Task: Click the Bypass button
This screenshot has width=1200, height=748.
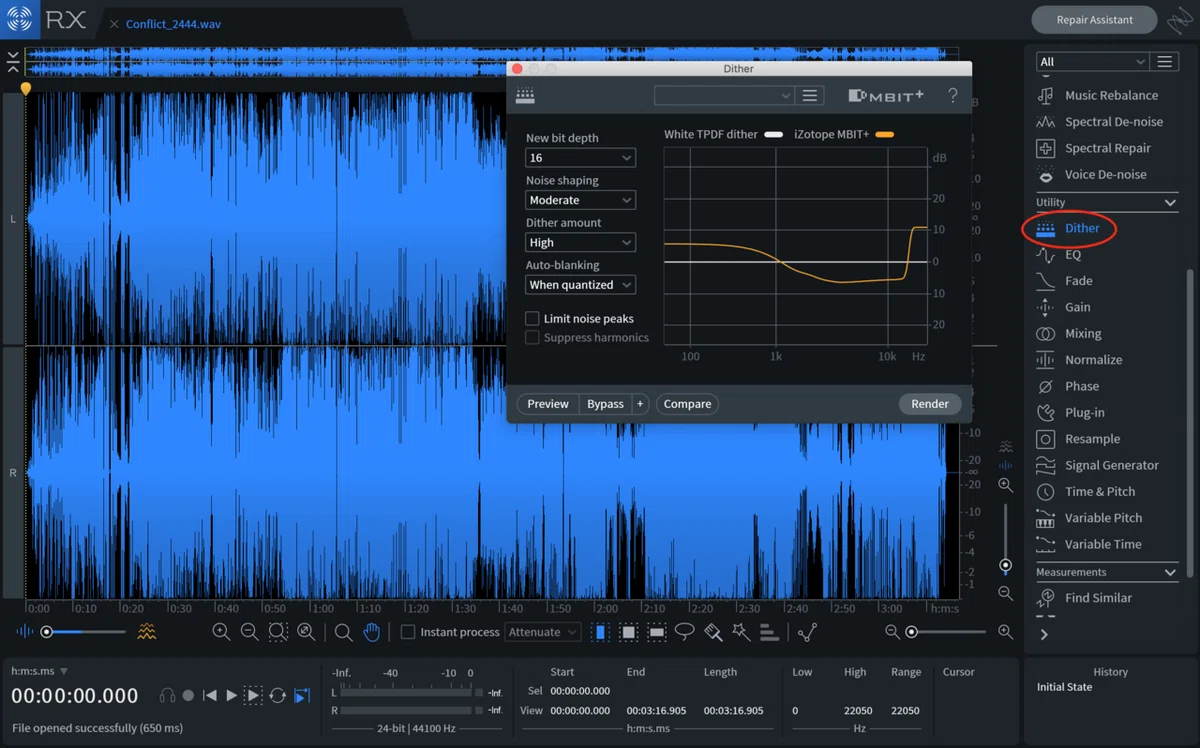Action: point(605,404)
